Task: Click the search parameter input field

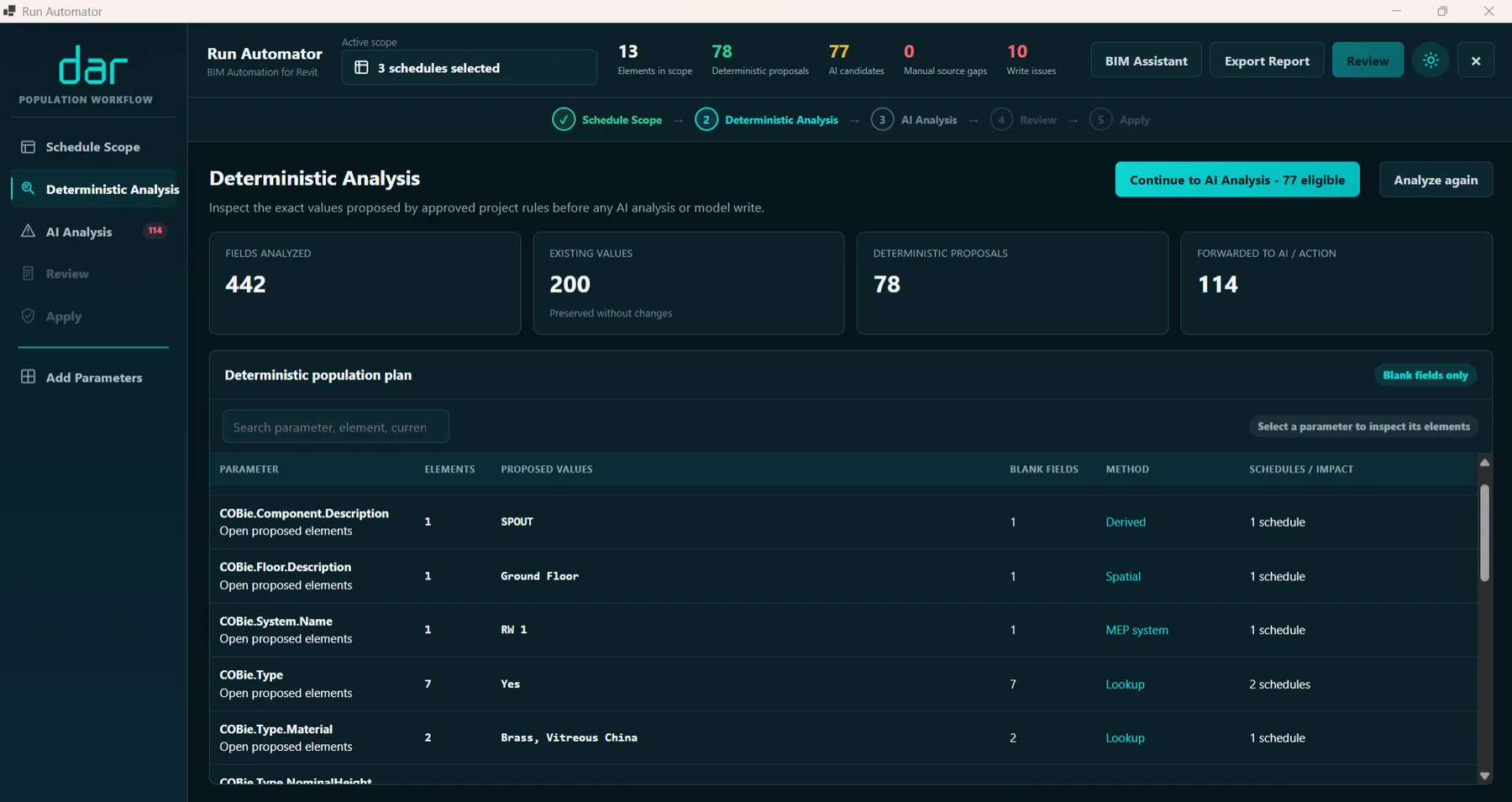Action: point(335,427)
